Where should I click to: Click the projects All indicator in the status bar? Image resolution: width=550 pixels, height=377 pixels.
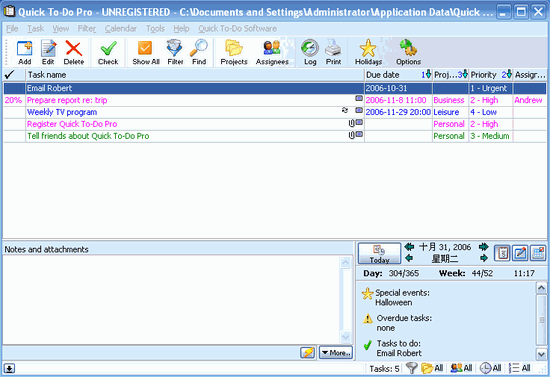click(432, 368)
